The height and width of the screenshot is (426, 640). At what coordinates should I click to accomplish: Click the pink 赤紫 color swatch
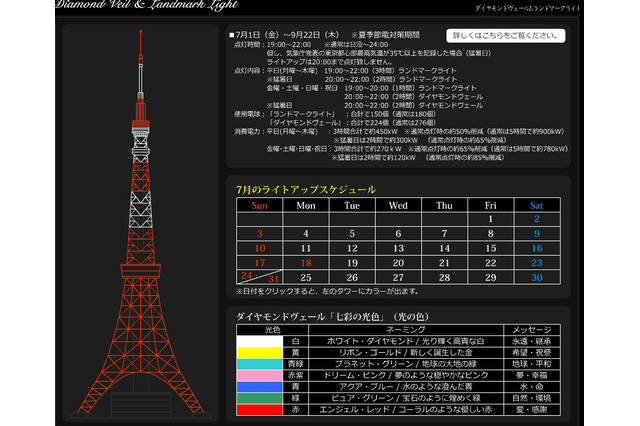[260, 375]
